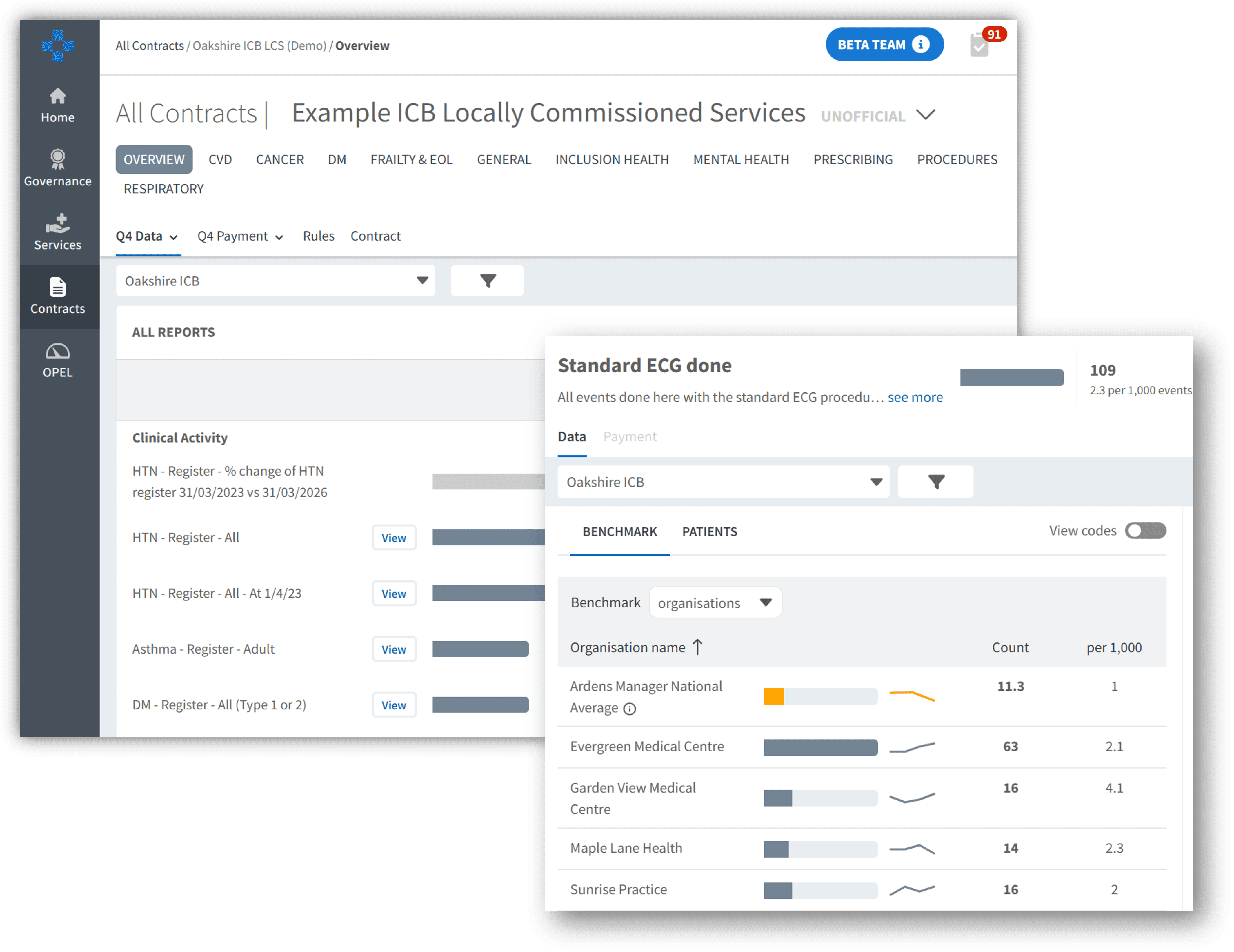Click the filter funnel in Standard ECG panel
Viewport: 1234px width, 952px height.
936,482
